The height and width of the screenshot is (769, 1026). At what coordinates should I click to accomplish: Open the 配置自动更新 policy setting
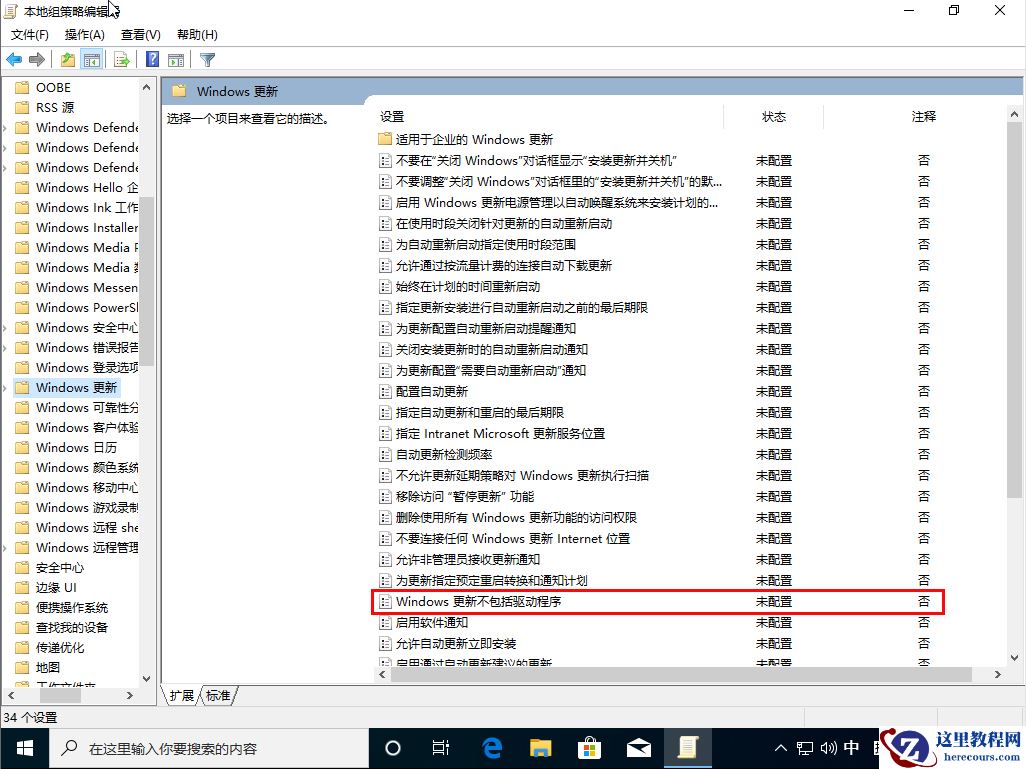[x=430, y=391]
